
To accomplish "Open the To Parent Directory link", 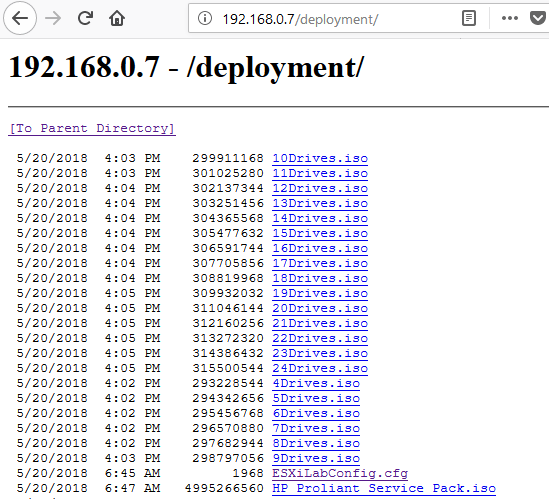I will pos(92,129).
